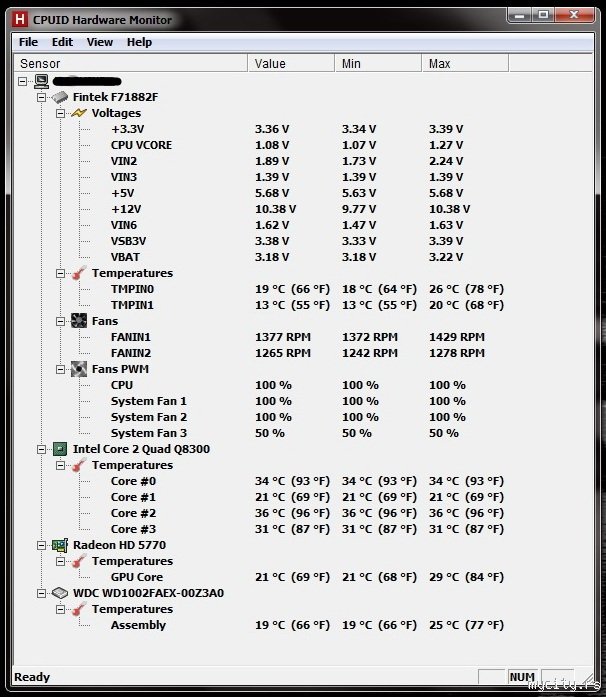Click the Fintek Temperatures thermometer icon
606x697 pixels.
coord(79,273)
